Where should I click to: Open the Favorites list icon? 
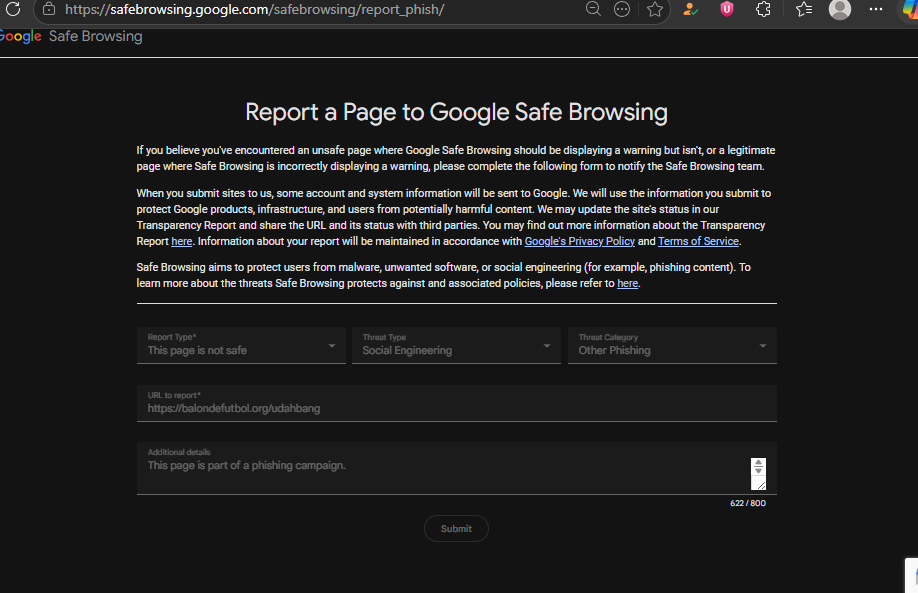[x=804, y=9]
